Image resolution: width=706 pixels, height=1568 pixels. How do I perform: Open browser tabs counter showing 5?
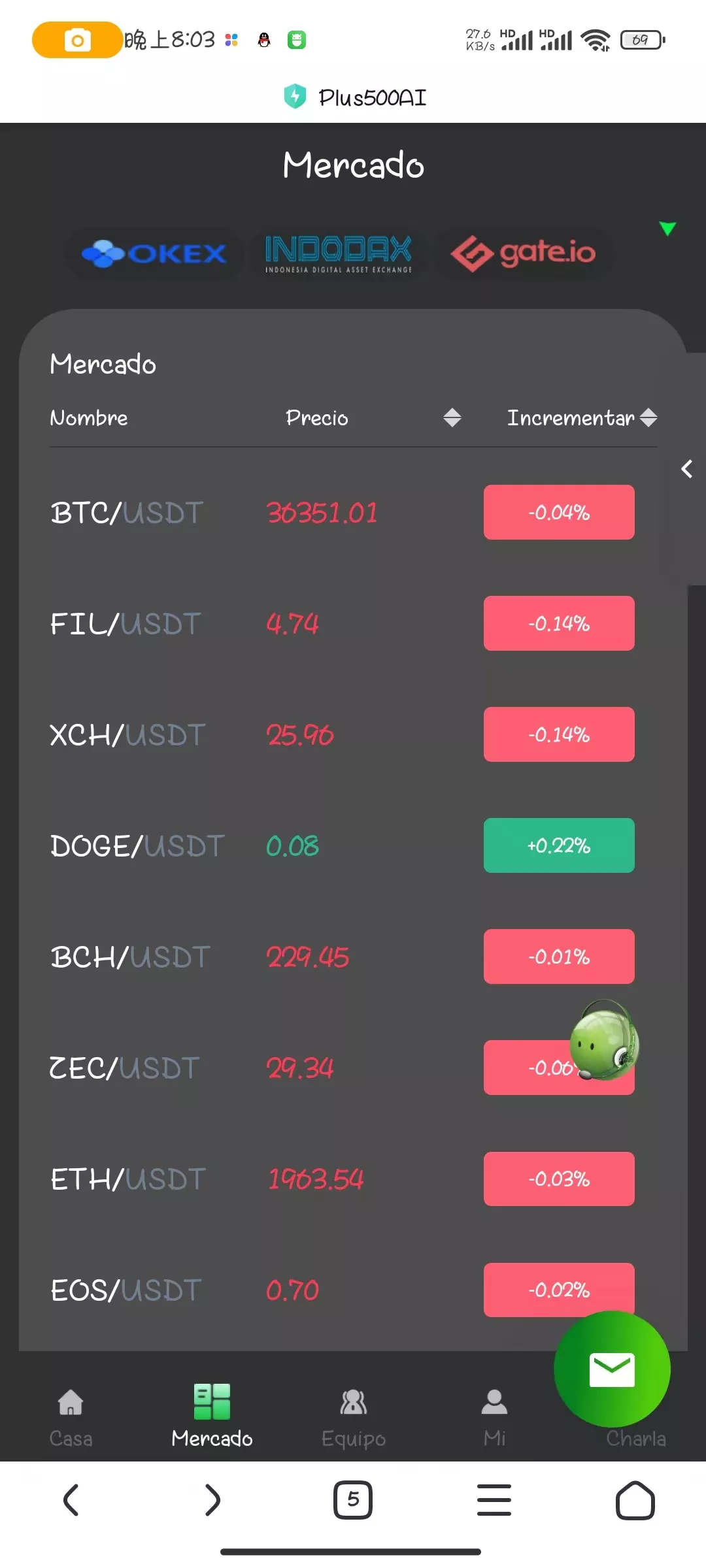pos(353,1499)
